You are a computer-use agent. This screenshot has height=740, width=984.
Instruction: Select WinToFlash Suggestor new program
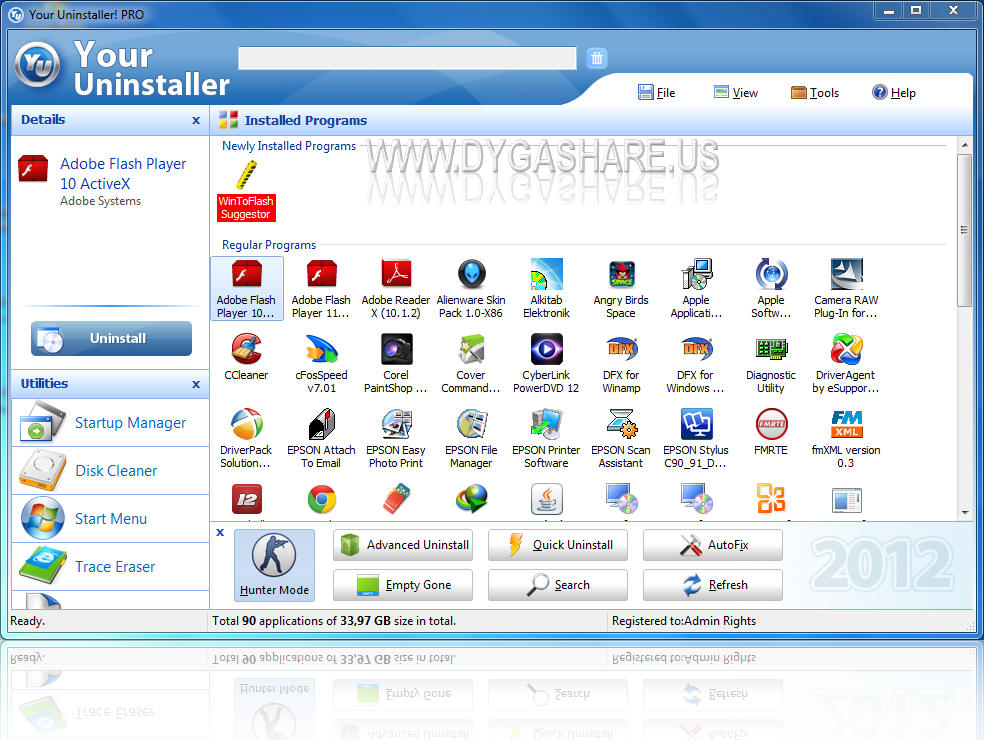(247, 190)
